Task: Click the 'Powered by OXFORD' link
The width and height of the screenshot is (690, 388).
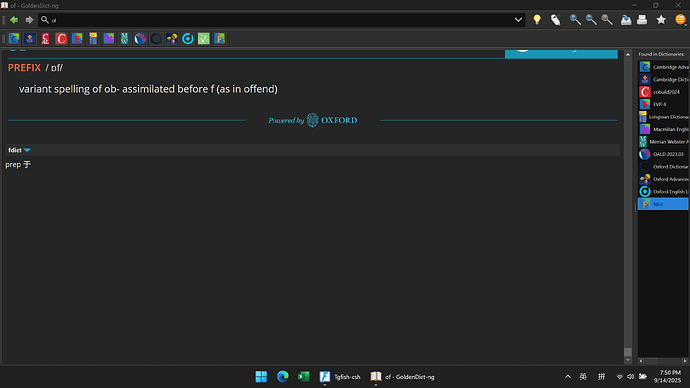Action: coord(313,120)
